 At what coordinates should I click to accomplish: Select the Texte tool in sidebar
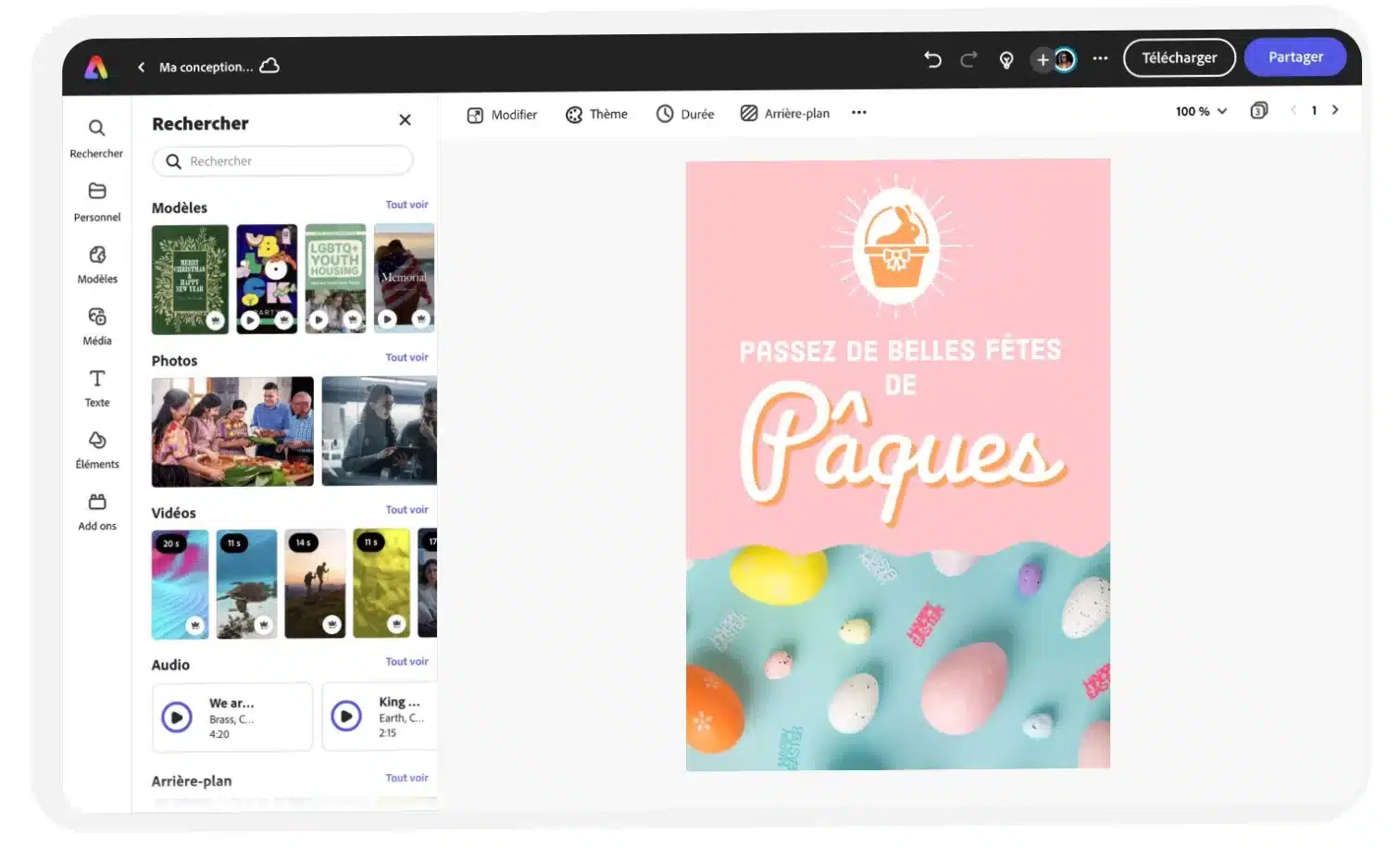(97, 388)
